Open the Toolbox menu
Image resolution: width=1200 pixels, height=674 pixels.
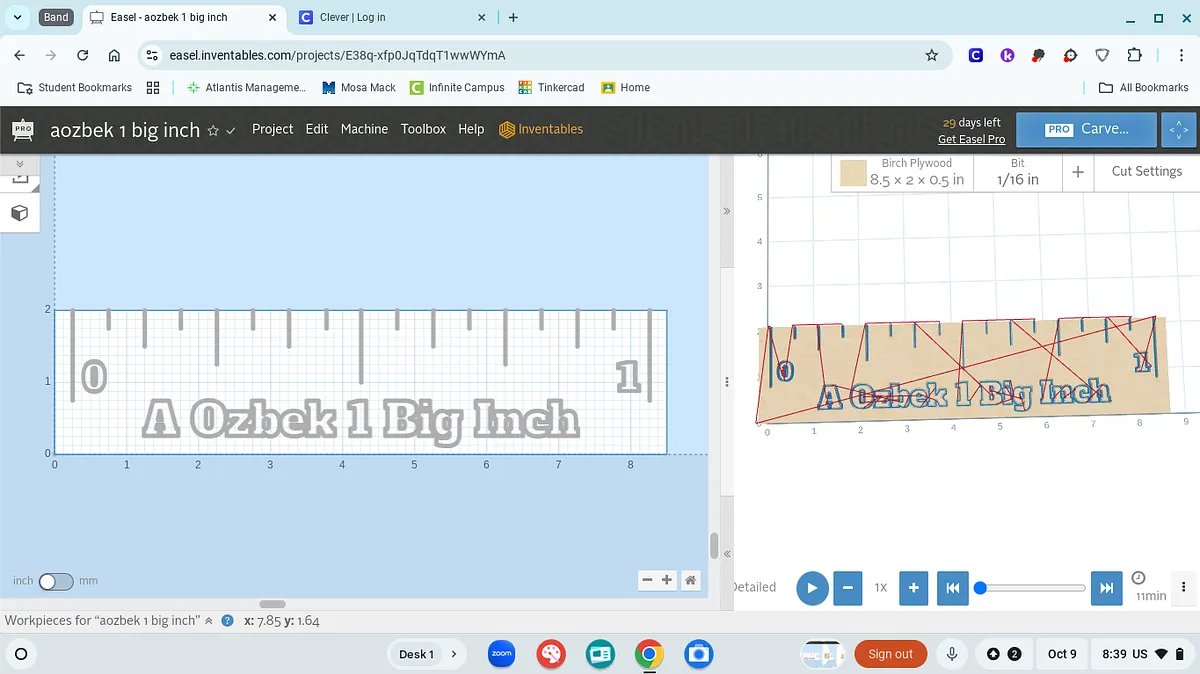pos(423,129)
